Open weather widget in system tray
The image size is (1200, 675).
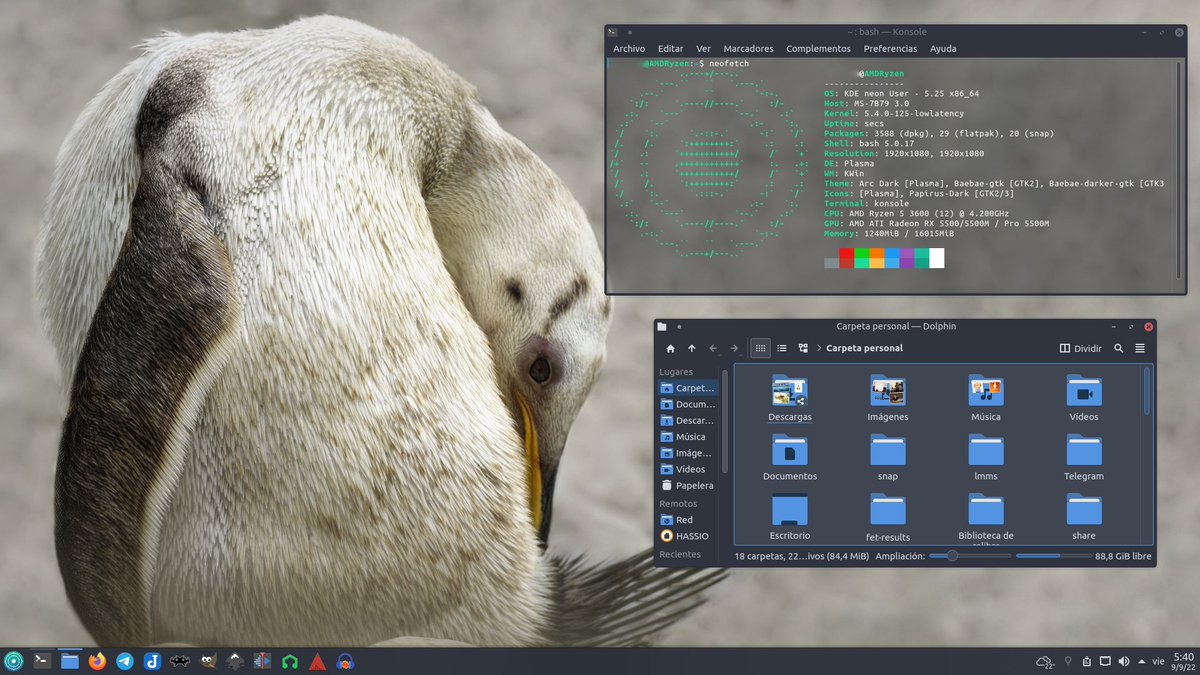(x=1046, y=661)
